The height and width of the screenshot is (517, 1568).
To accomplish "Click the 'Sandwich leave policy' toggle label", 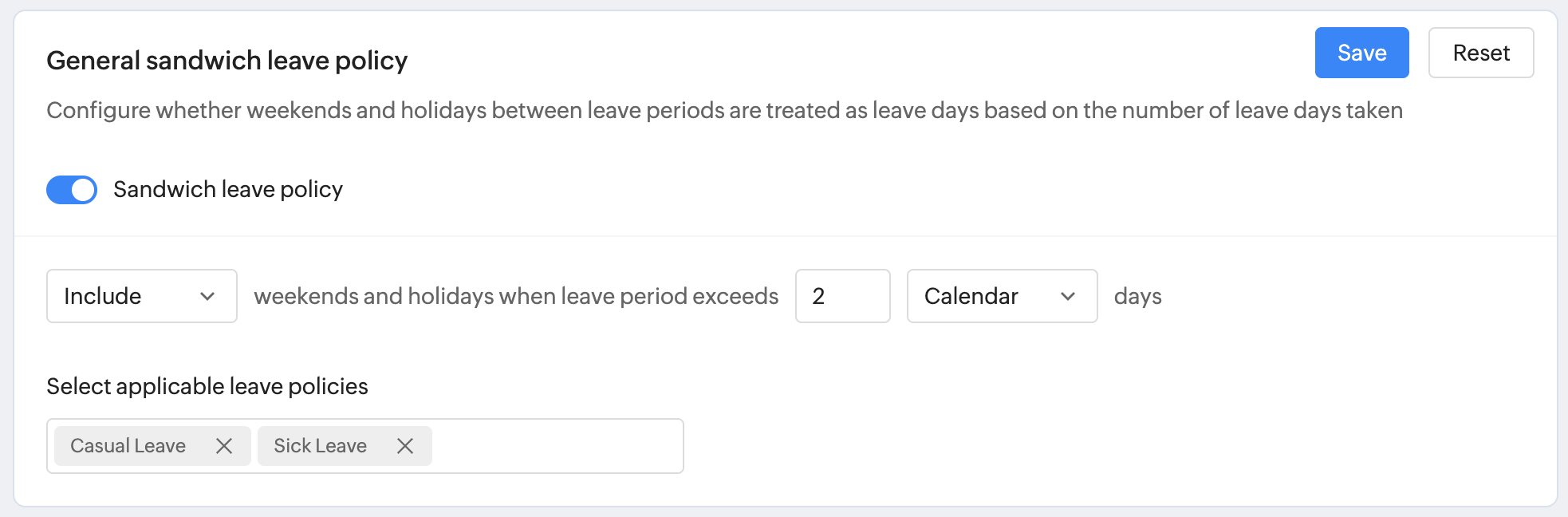I will 228,190.
